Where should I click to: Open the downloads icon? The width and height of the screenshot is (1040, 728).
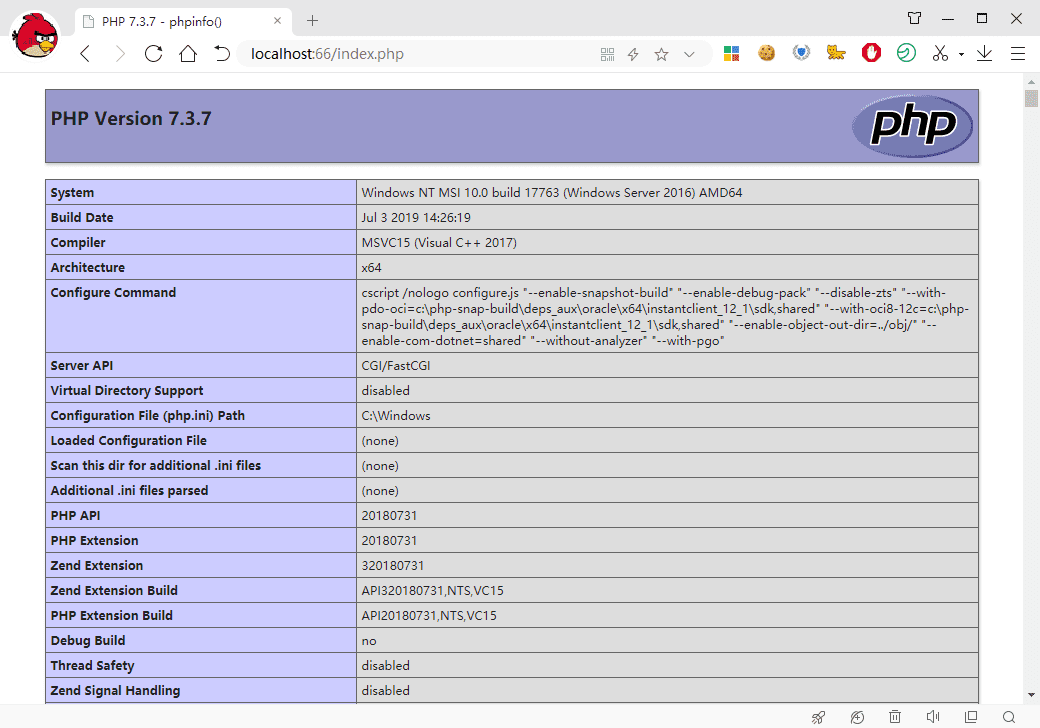tap(984, 54)
